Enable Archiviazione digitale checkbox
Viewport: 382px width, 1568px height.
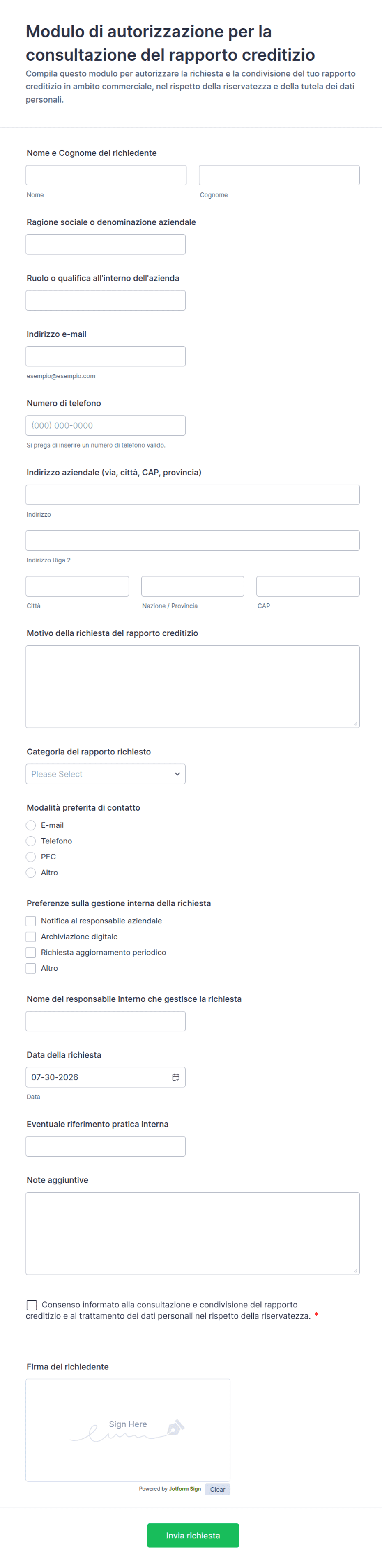click(x=31, y=937)
